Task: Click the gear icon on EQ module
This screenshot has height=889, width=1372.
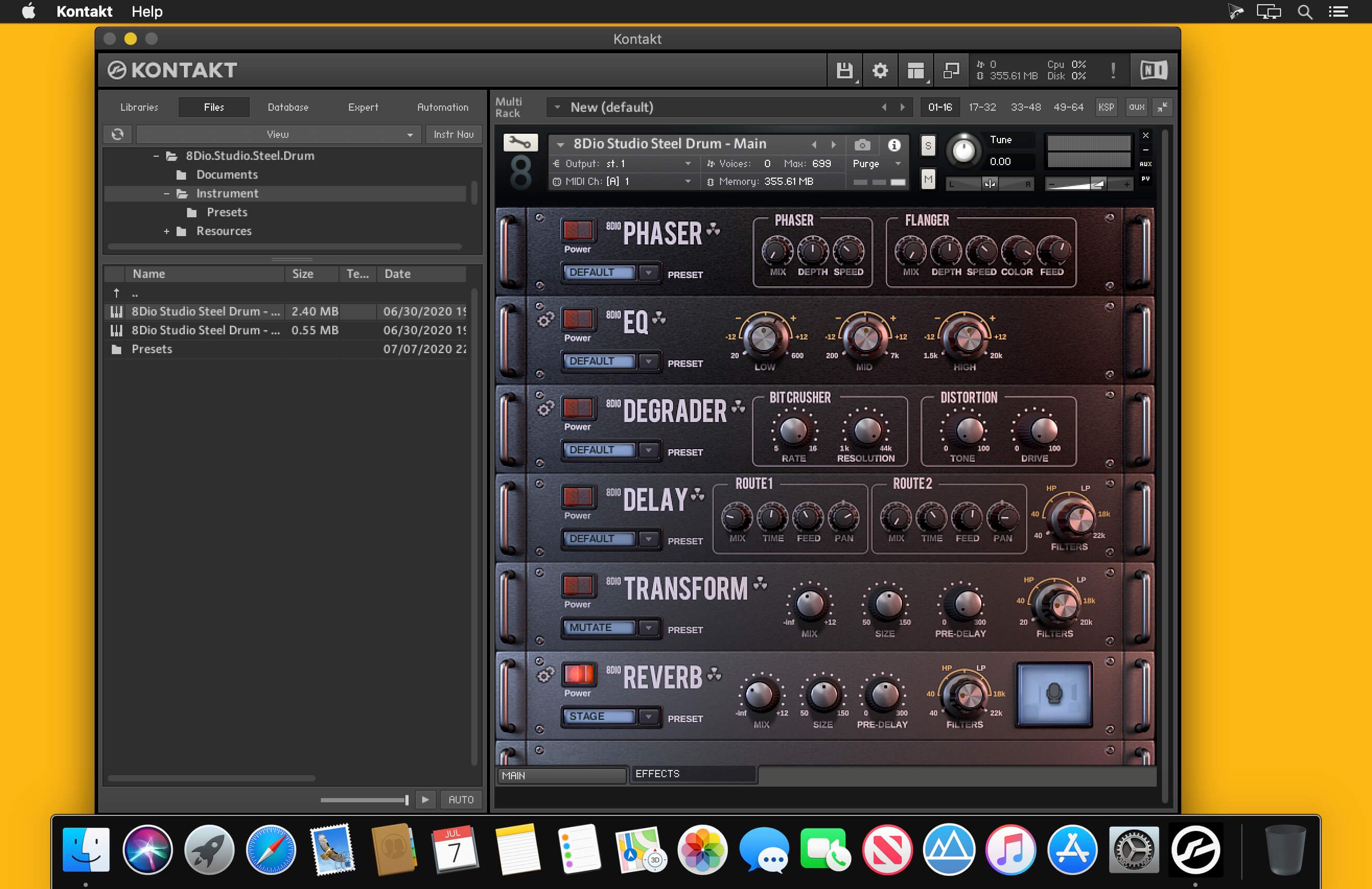Action: tap(545, 320)
